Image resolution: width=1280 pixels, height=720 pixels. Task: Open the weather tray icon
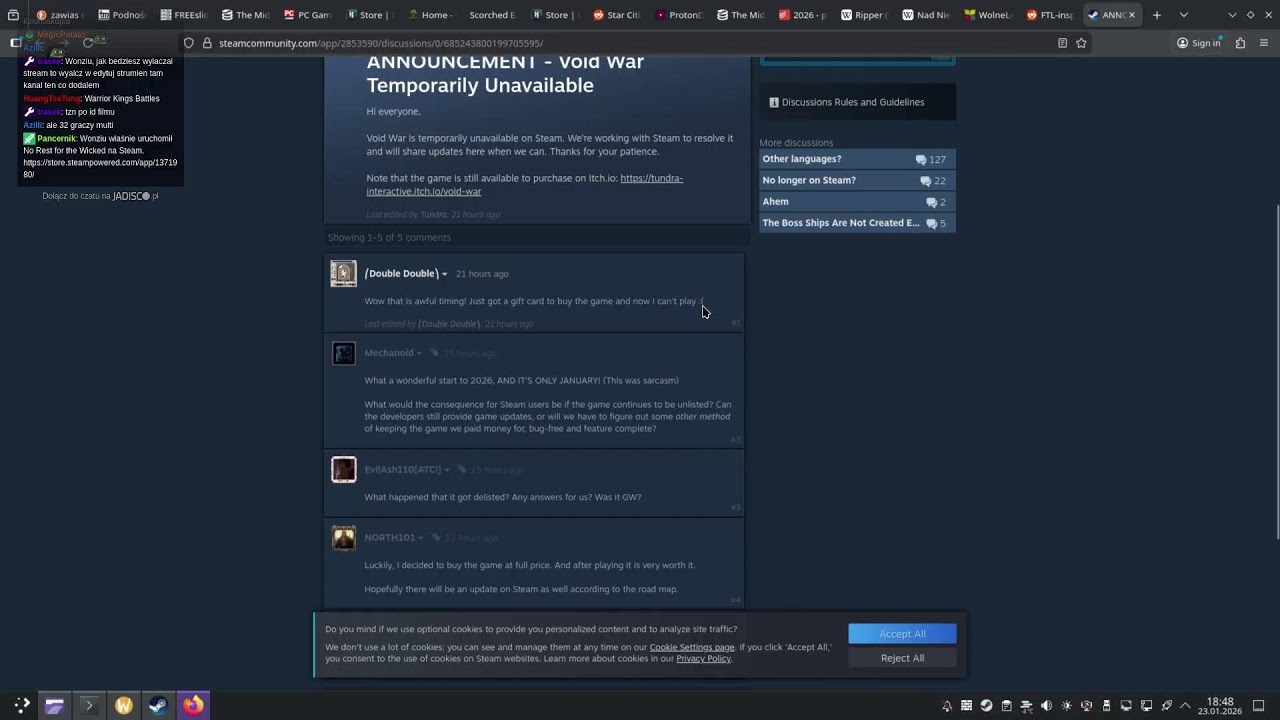pos(1027,706)
